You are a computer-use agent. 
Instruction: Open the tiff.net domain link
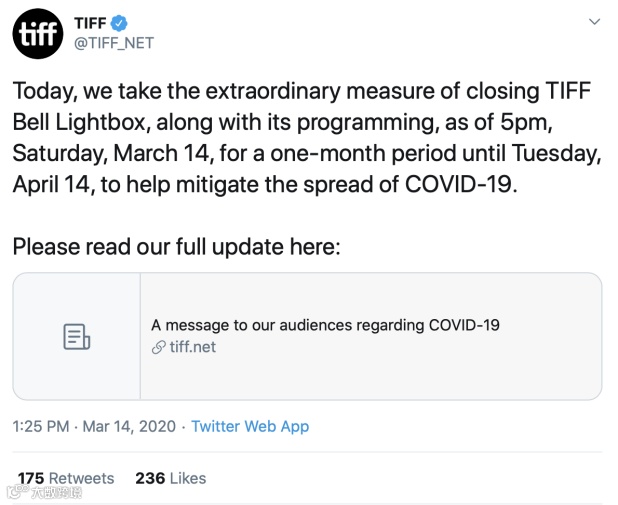[193, 347]
